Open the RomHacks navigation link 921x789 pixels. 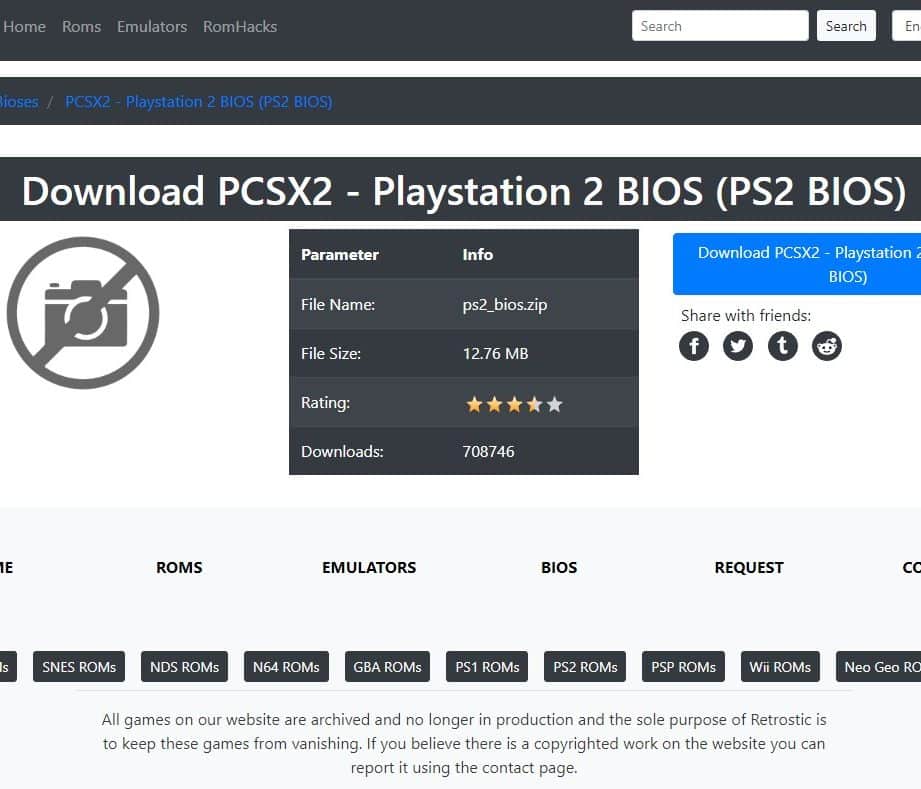[x=240, y=26]
